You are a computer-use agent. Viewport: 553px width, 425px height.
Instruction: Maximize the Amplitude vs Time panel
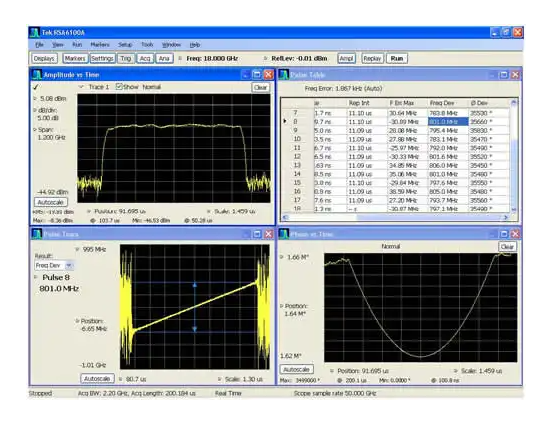[257, 74]
